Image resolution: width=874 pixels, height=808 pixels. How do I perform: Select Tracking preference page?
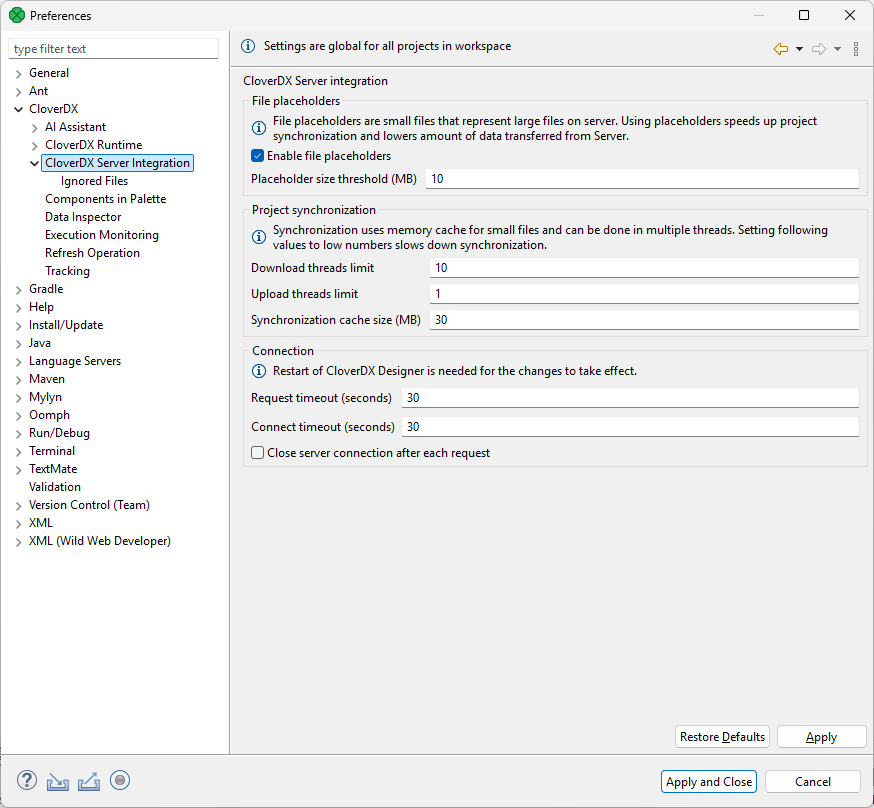(x=67, y=271)
